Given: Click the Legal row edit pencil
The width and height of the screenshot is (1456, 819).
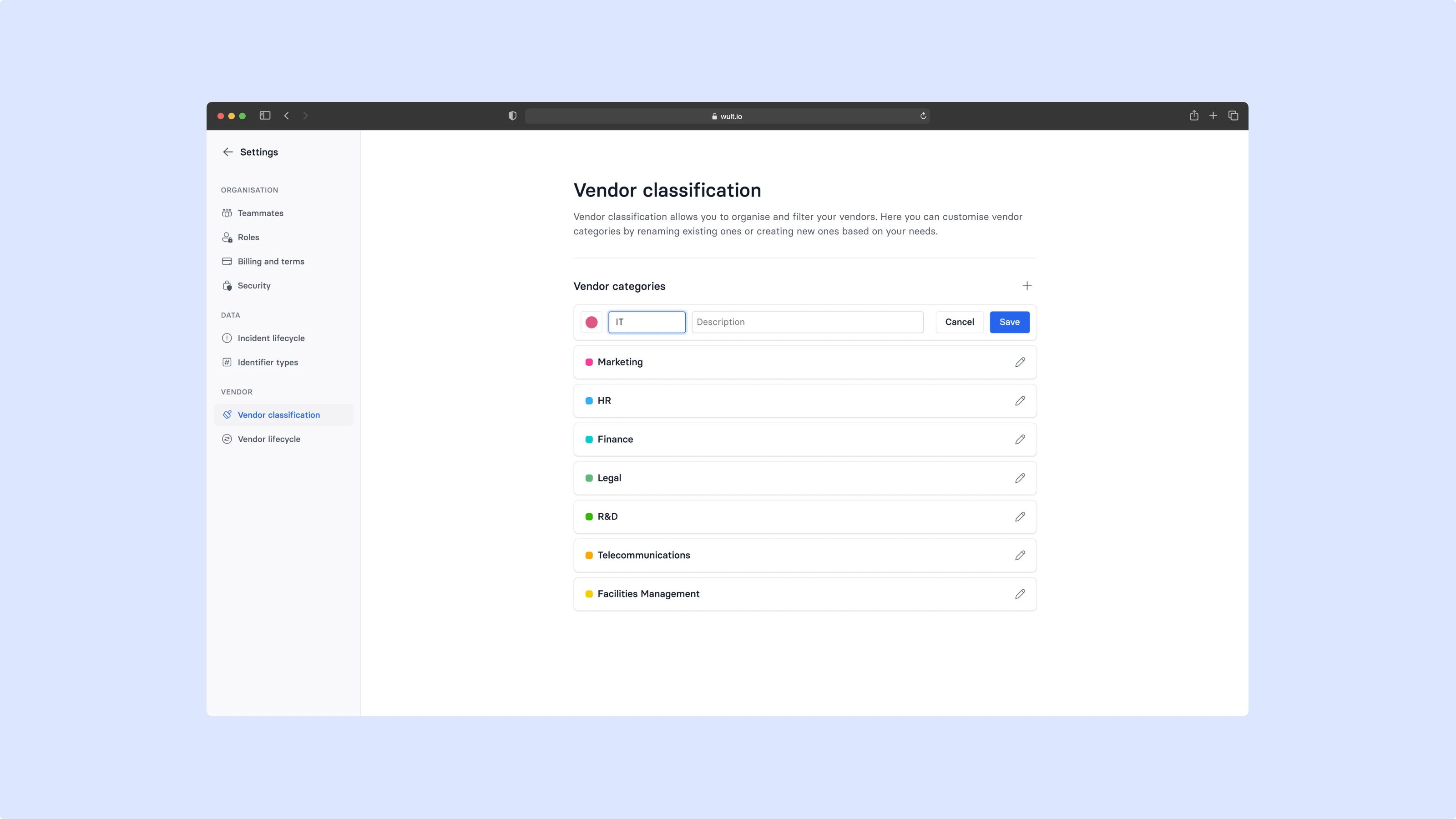Looking at the screenshot, I should (x=1020, y=478).
